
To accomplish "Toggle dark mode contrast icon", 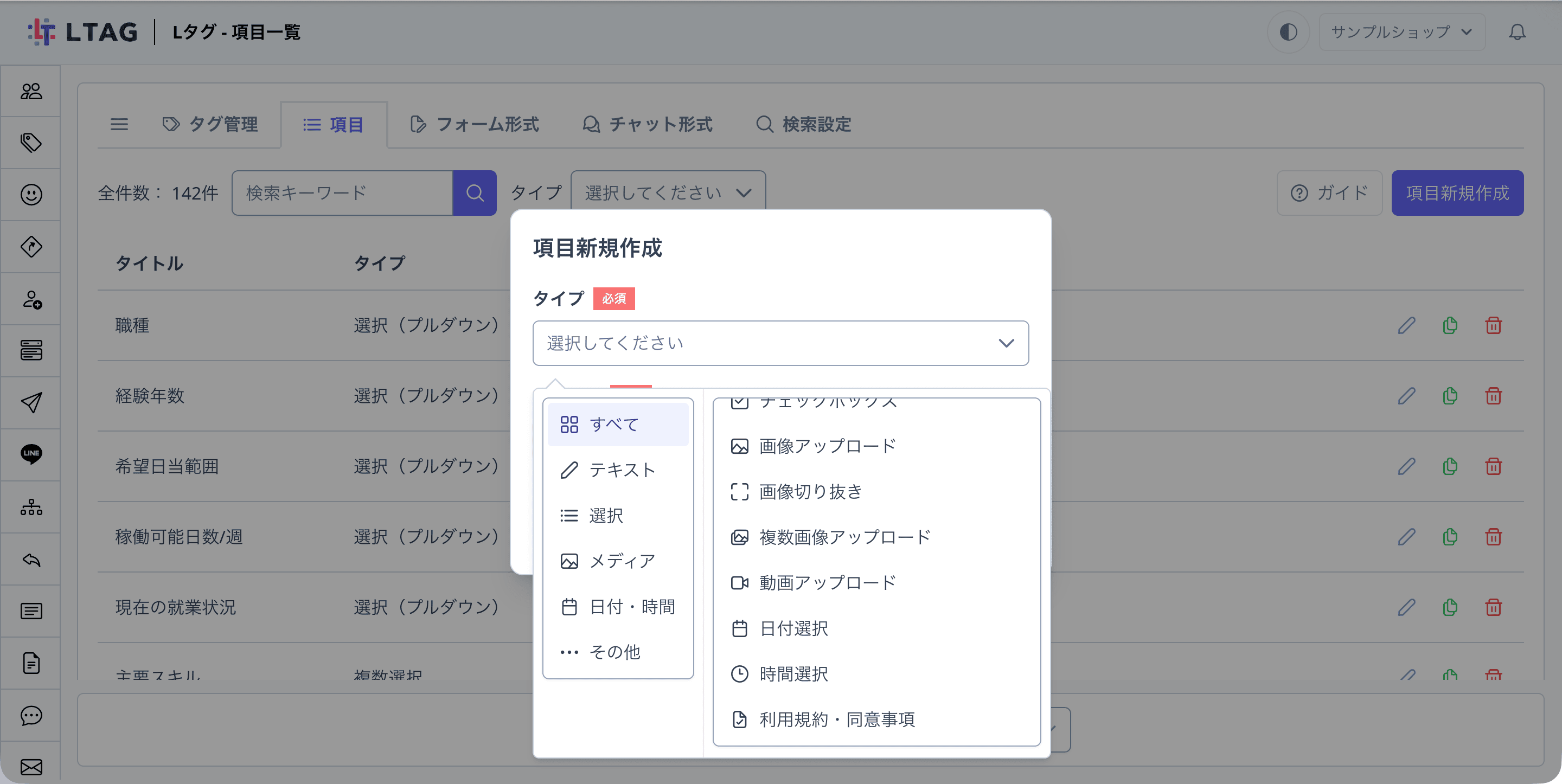I will tap(1288, 31).
